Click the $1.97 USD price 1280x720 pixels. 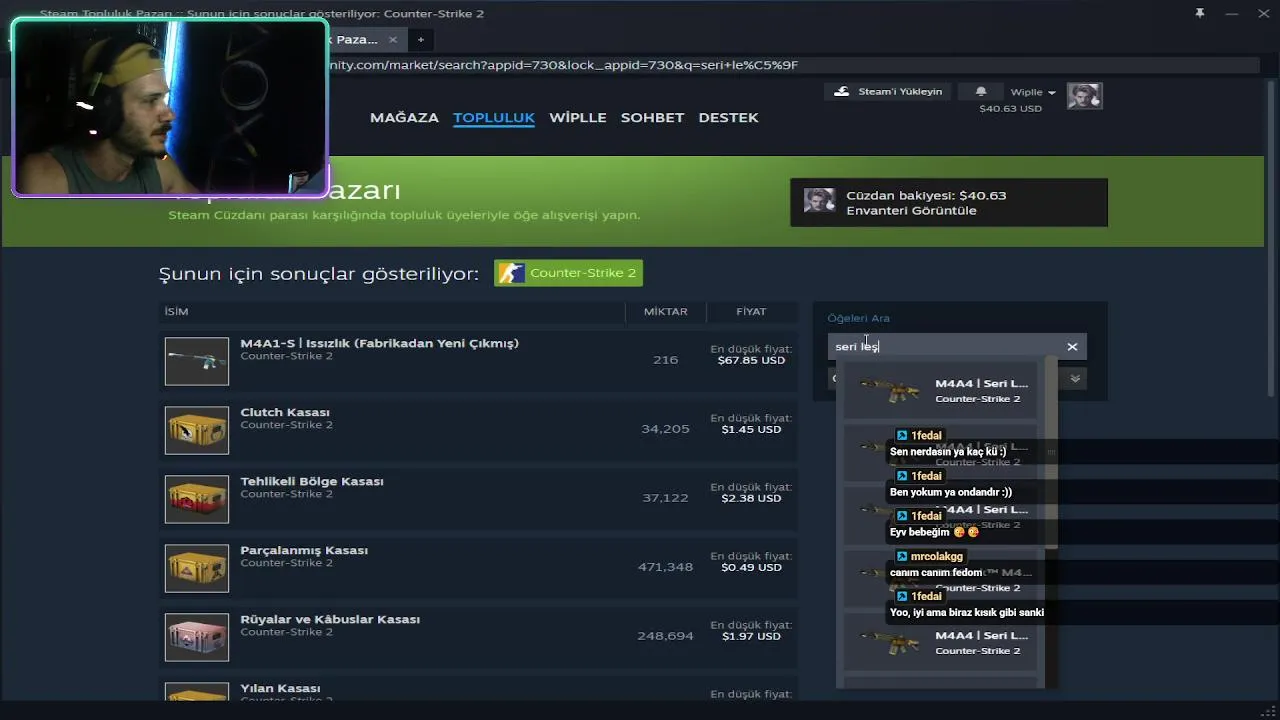751,636
